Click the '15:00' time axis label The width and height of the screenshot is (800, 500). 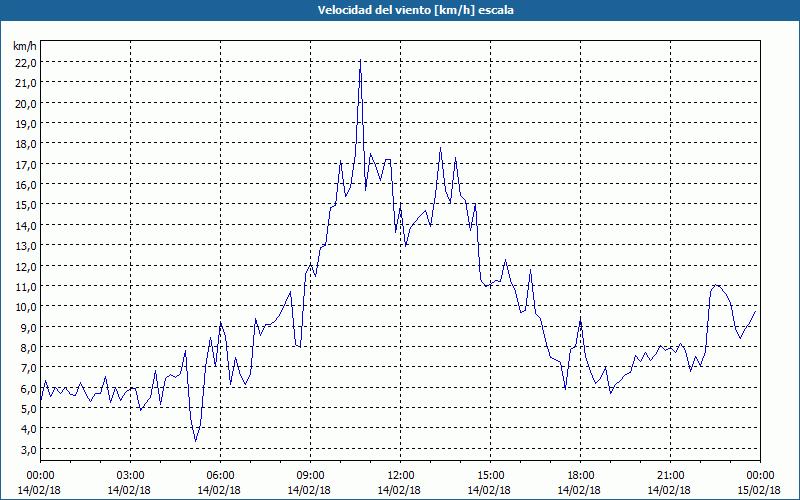[490, 476]
